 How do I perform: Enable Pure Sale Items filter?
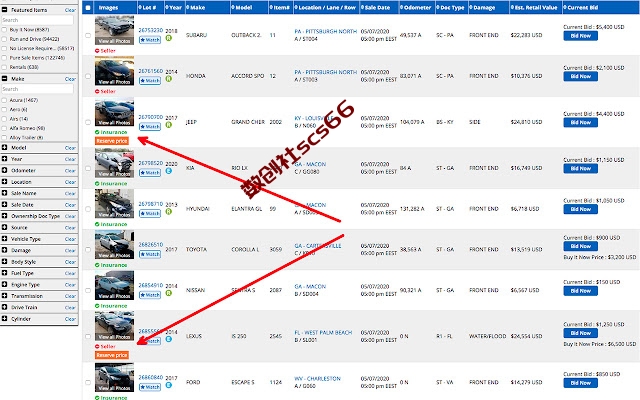click(4, 58)
